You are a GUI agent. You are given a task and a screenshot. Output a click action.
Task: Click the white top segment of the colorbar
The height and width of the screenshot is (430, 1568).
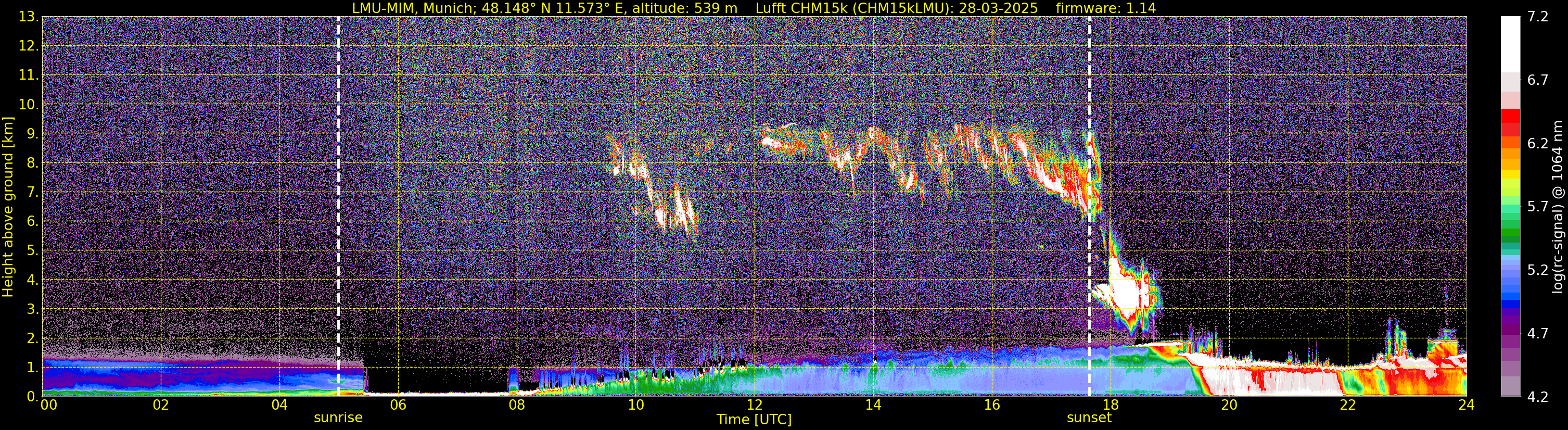click(1510, 44)
